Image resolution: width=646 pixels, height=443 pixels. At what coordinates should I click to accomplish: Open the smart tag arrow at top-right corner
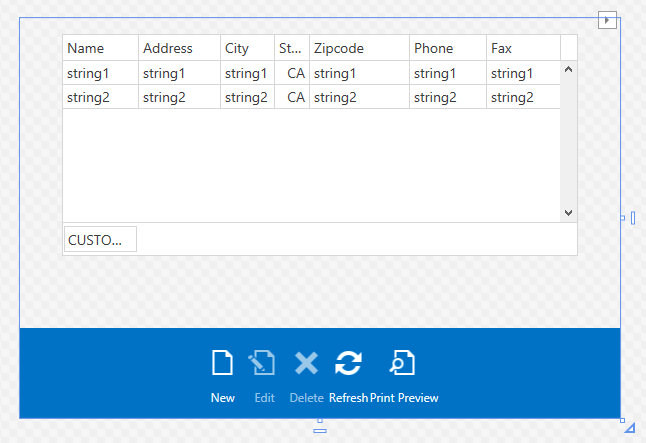click(x=606, y=19)
